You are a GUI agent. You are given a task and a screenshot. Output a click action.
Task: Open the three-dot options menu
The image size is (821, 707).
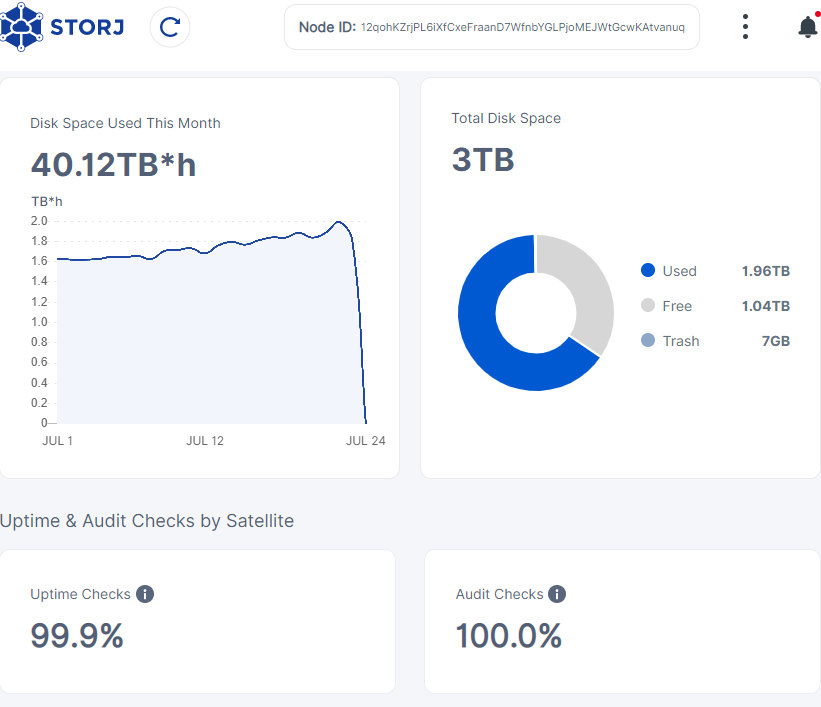[x=745, y=27]
